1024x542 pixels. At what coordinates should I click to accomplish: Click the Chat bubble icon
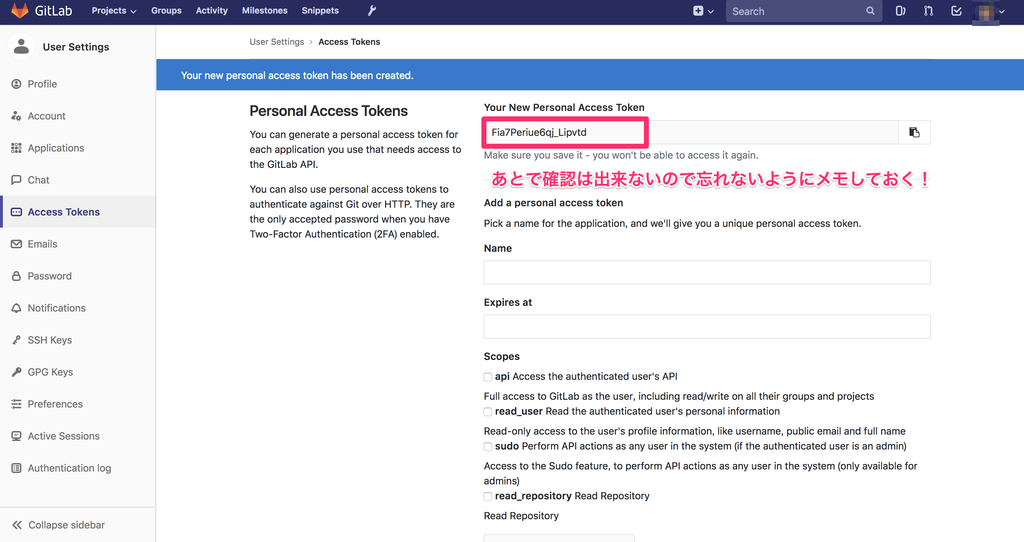point(16,180)
